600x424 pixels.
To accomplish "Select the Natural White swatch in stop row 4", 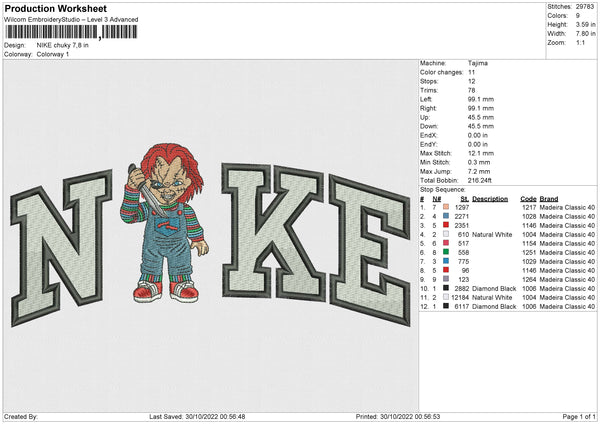I will pyautogui.click(x=445, y=234).
